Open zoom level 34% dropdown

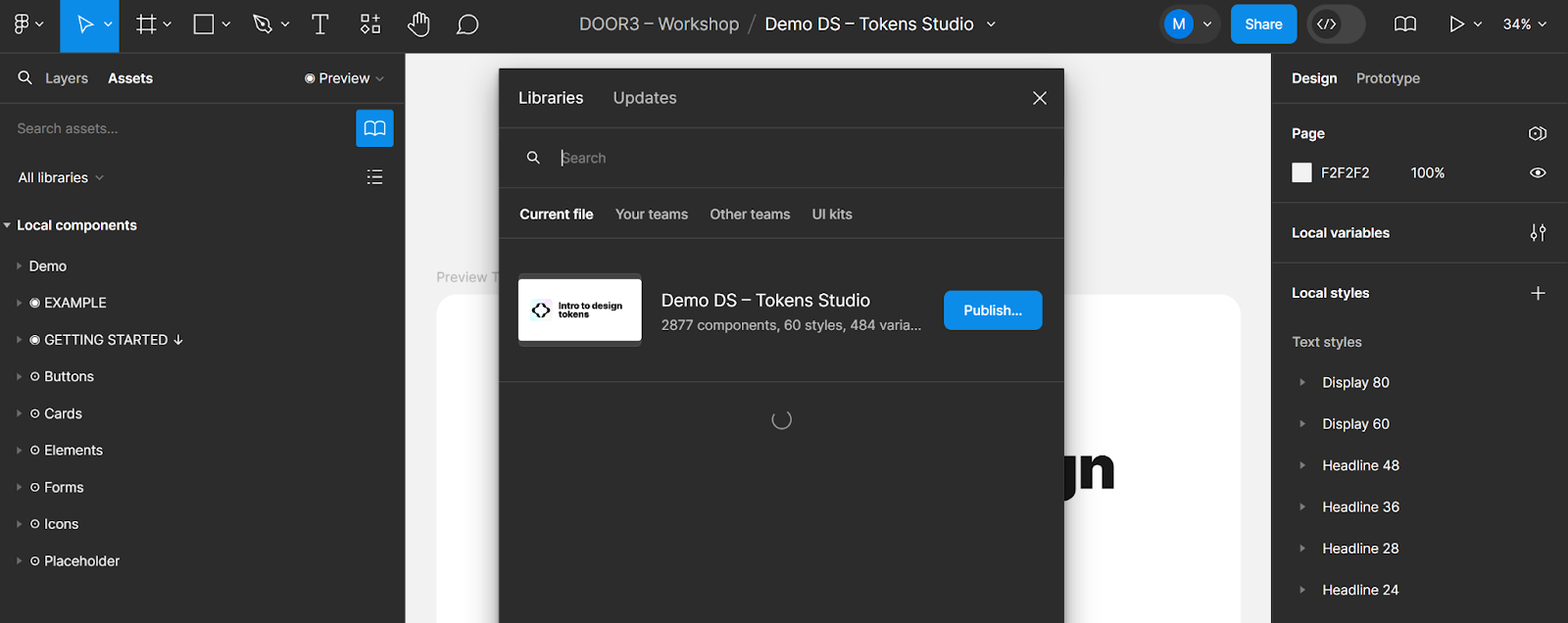(1525, 24)
